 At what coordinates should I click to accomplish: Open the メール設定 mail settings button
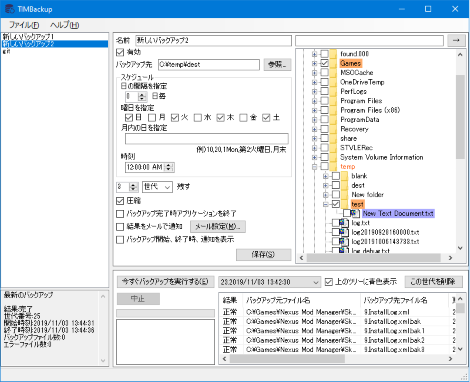point(218,227)
